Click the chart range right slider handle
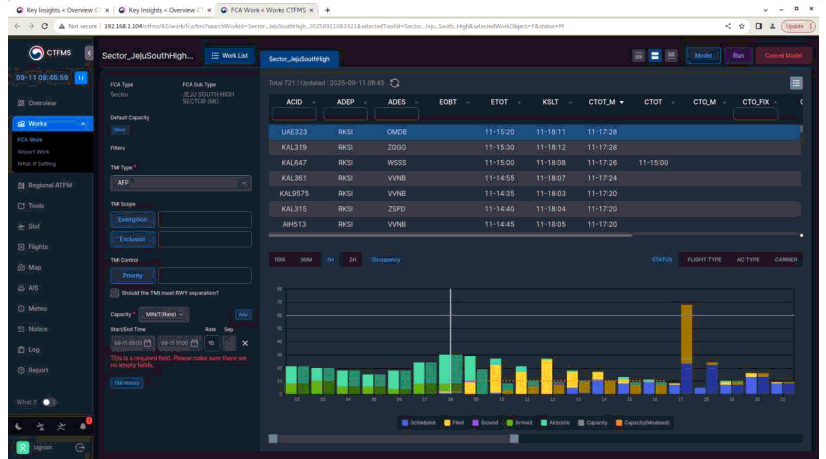The height and width of the screenshot is (459, 826). [x=514, y=438]
